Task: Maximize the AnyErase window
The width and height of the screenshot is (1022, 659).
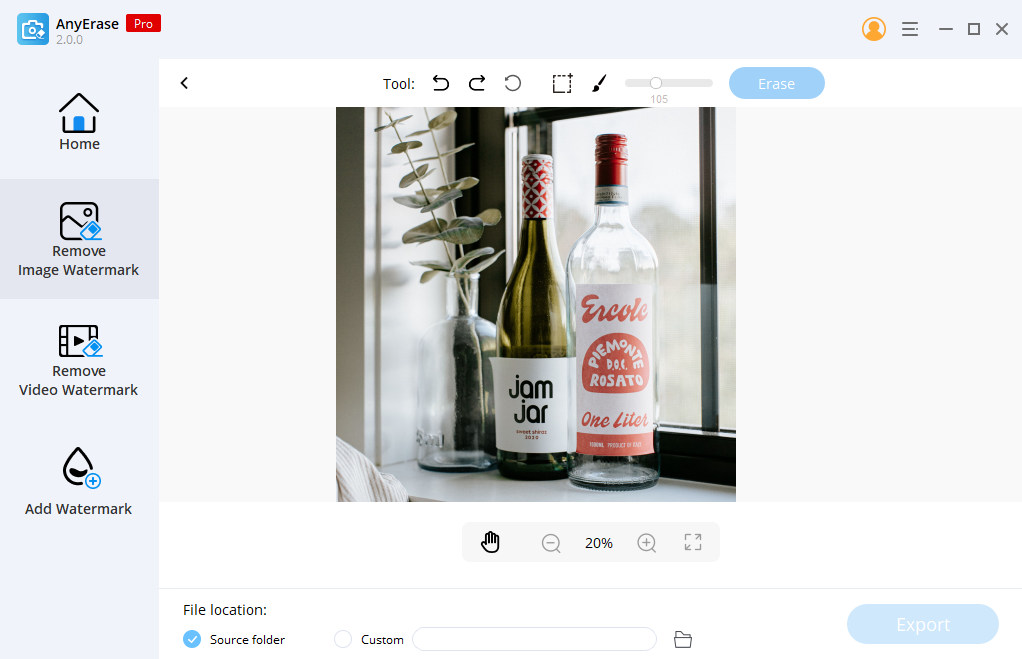Action: [x=974, y=29]
